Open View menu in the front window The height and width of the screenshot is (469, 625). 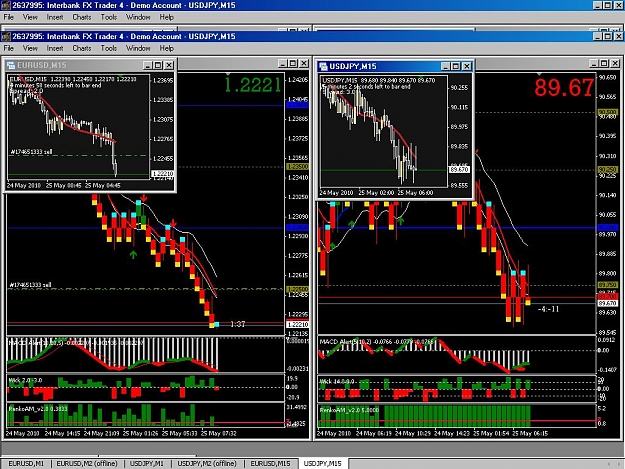[x=30, y=48]
